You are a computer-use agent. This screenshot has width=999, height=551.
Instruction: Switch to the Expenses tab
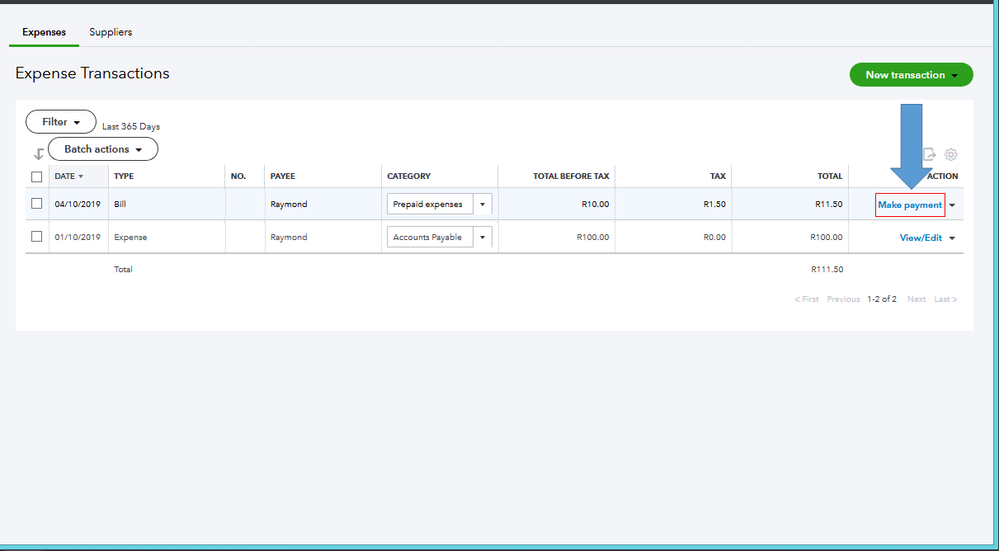[x=44, y=32]
